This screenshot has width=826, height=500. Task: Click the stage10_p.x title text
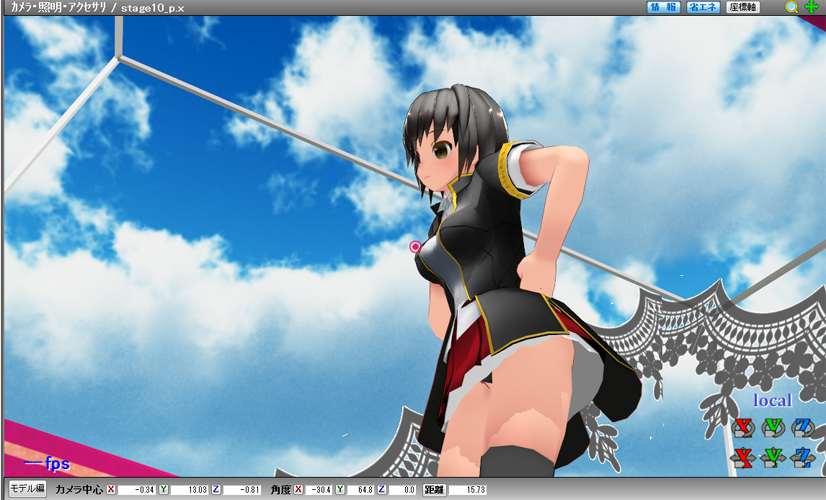point(153,8)
